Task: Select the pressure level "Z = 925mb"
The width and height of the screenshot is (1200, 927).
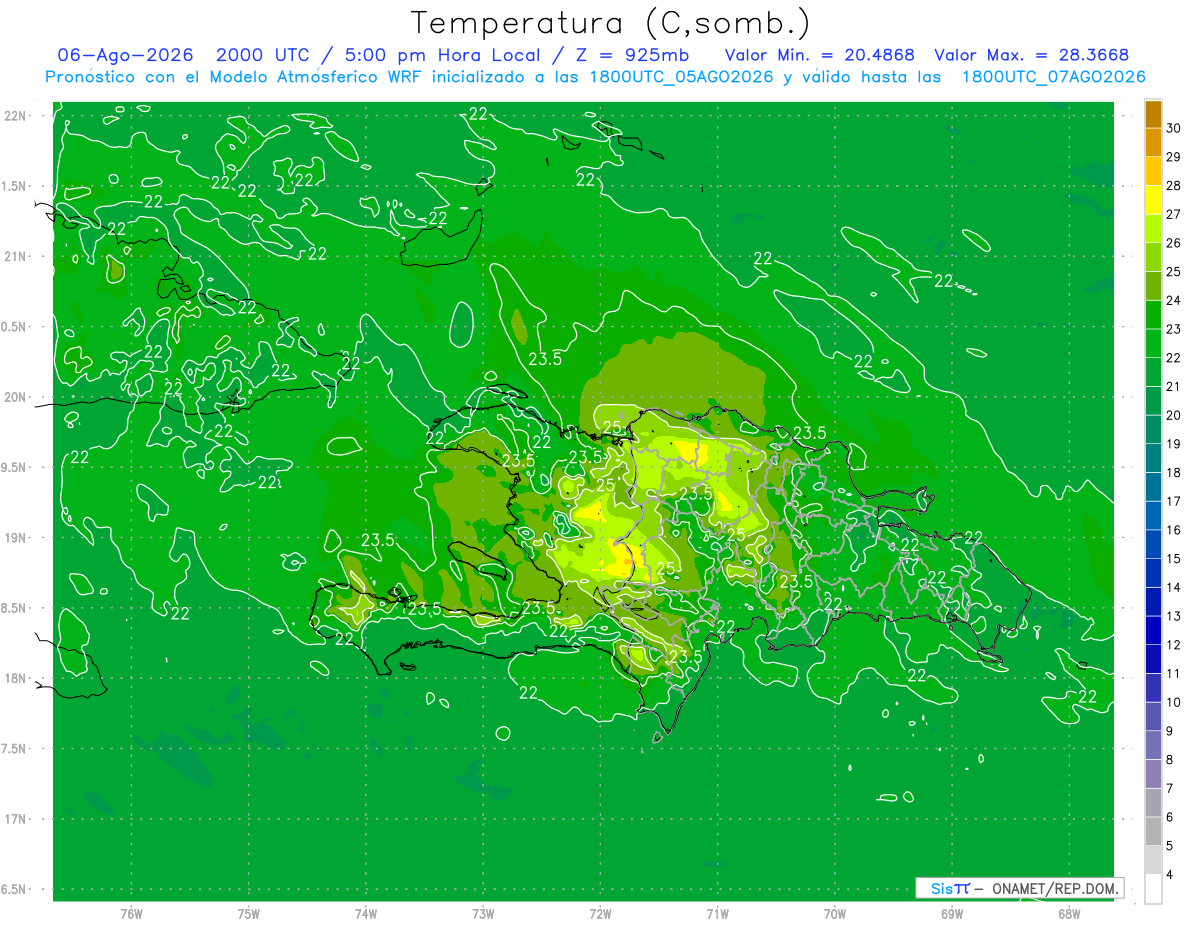Action: [x=633, y=55]
